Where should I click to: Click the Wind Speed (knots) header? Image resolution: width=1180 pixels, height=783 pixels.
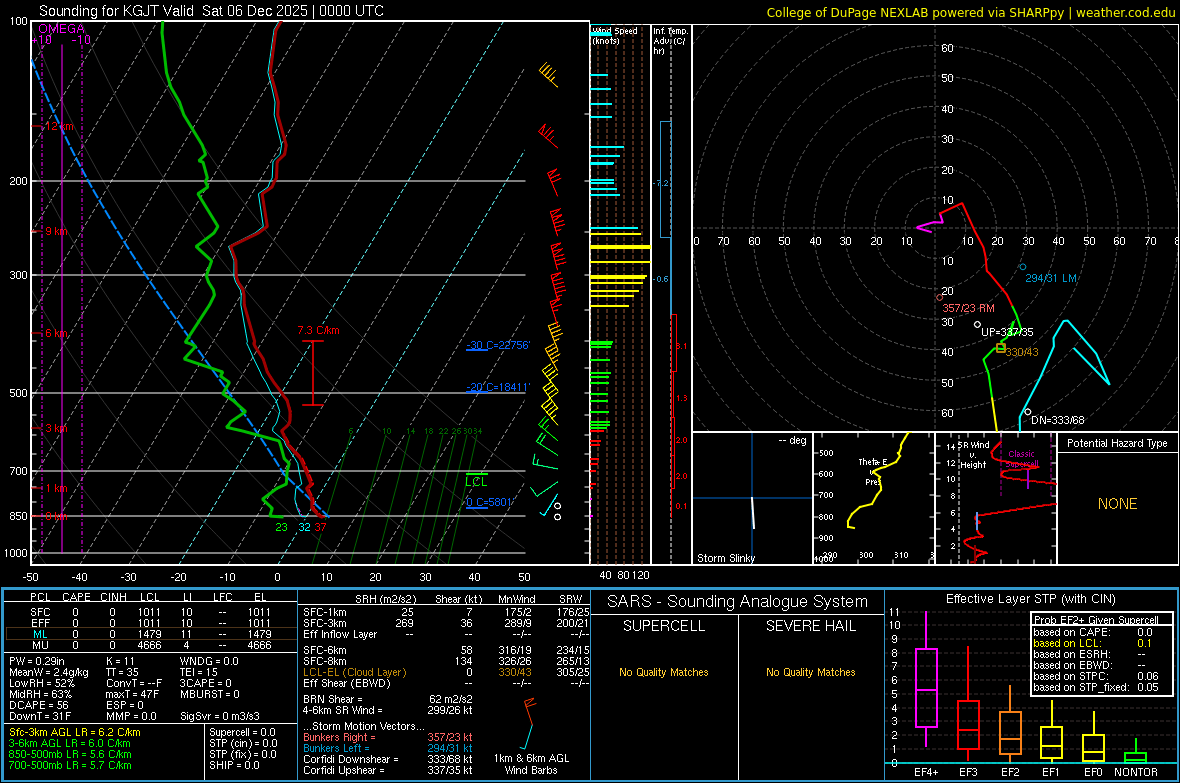click(614, 35)
